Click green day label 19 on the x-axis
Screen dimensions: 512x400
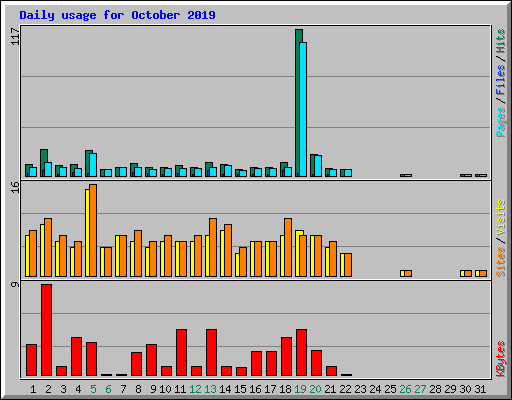click(x=300, y=389)
